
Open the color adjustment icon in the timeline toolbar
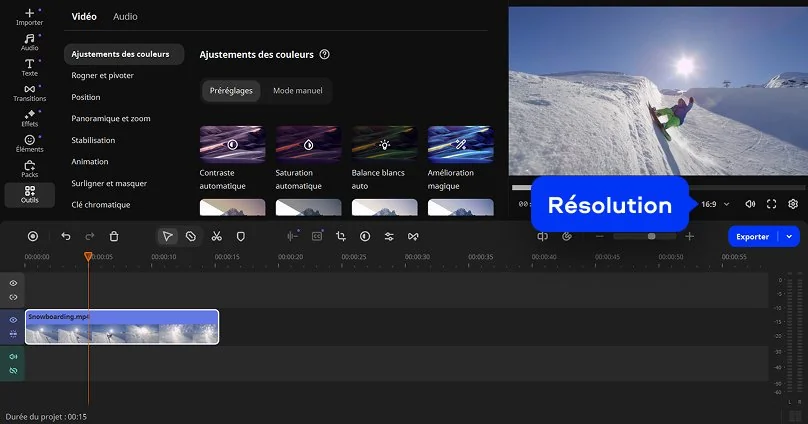click(x=365, y=236)
